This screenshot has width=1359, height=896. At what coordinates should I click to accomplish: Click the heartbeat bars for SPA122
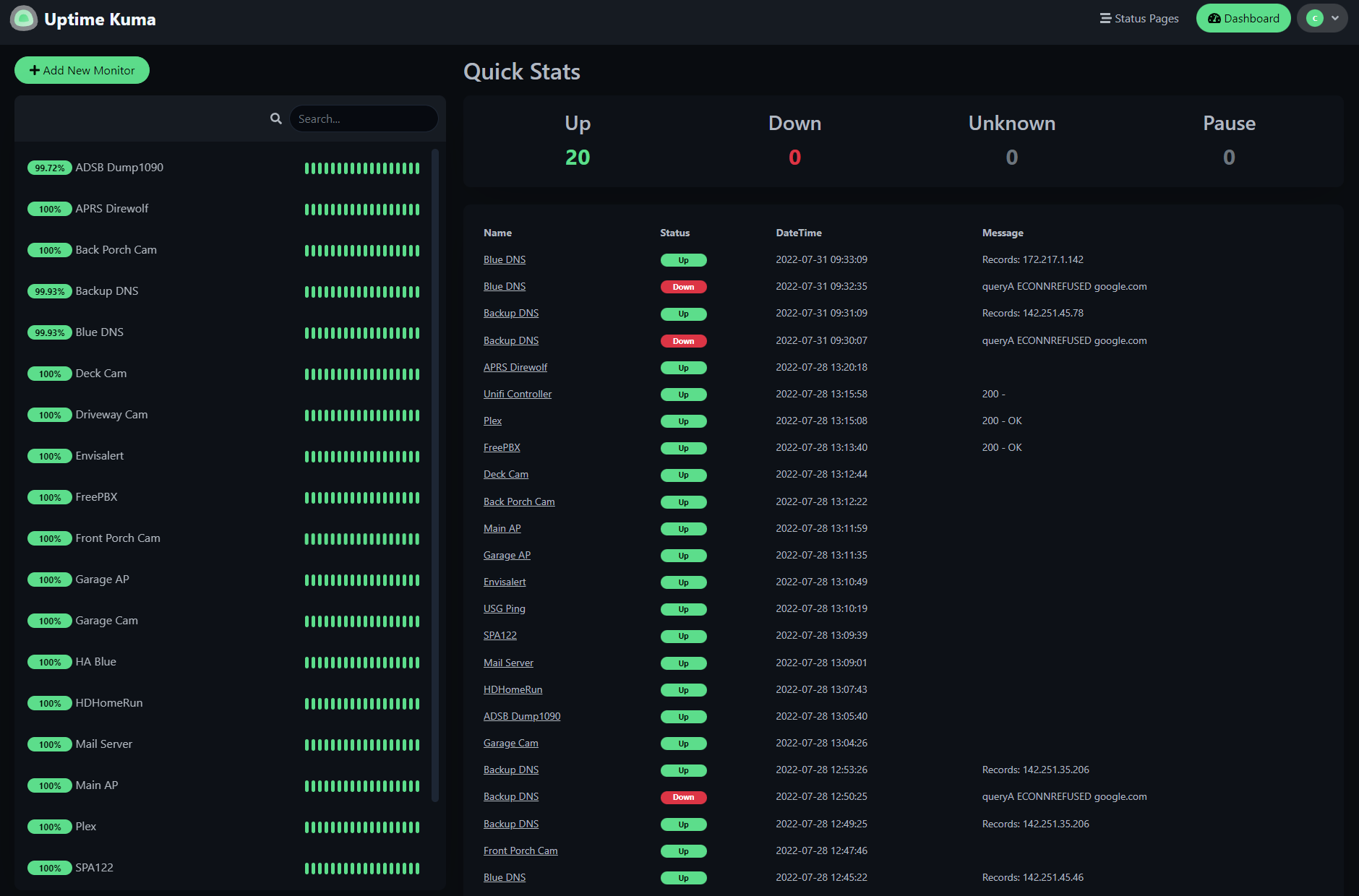(x=362, y=869)
